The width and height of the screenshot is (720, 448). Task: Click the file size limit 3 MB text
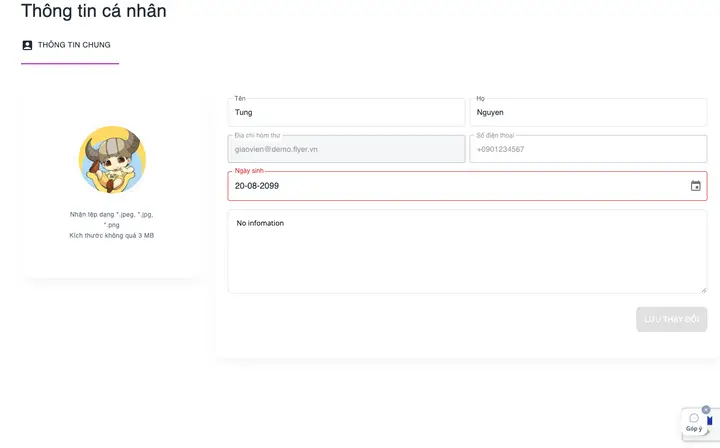(112, 235)
